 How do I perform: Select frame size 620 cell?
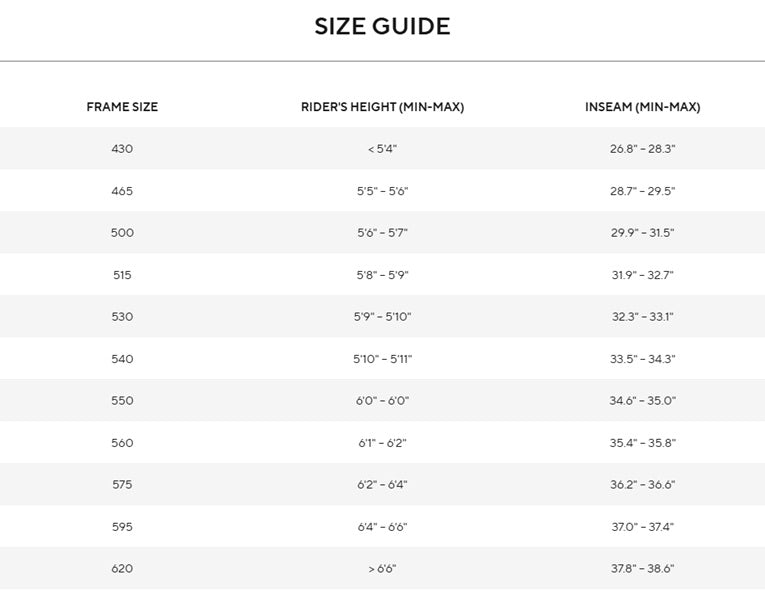(122, 568)
